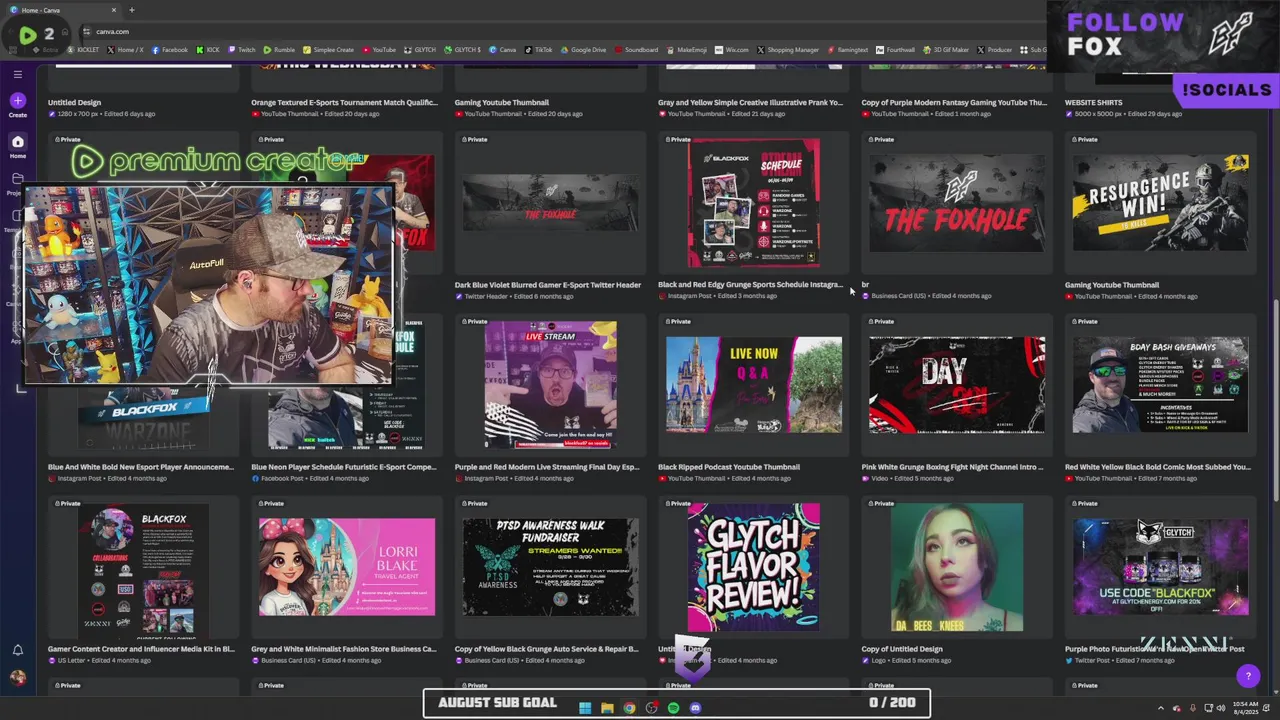Open the volume tray icon
Image resolution: width=1280 pixels, height=720 pixels.
click(1220, 708)
